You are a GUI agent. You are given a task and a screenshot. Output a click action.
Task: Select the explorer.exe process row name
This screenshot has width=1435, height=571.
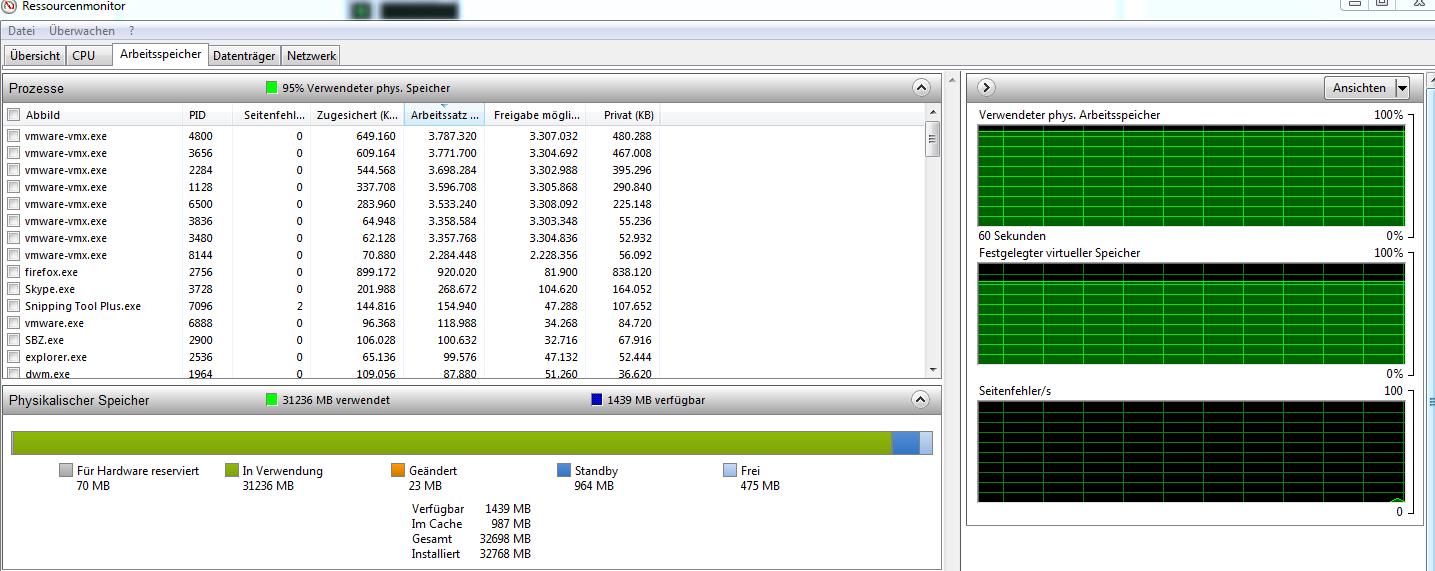tap(56, 357)
